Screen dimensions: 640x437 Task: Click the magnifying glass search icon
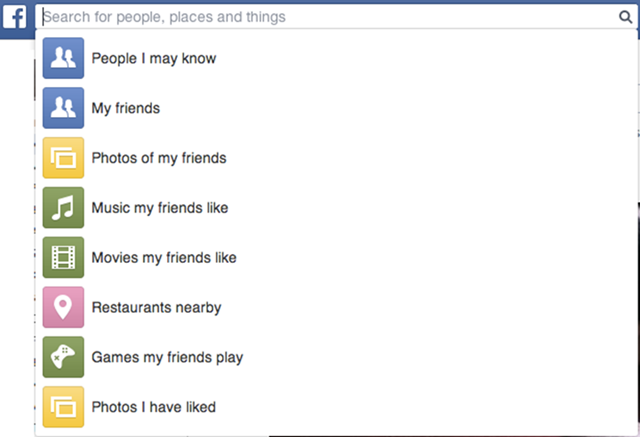[624, 17]
